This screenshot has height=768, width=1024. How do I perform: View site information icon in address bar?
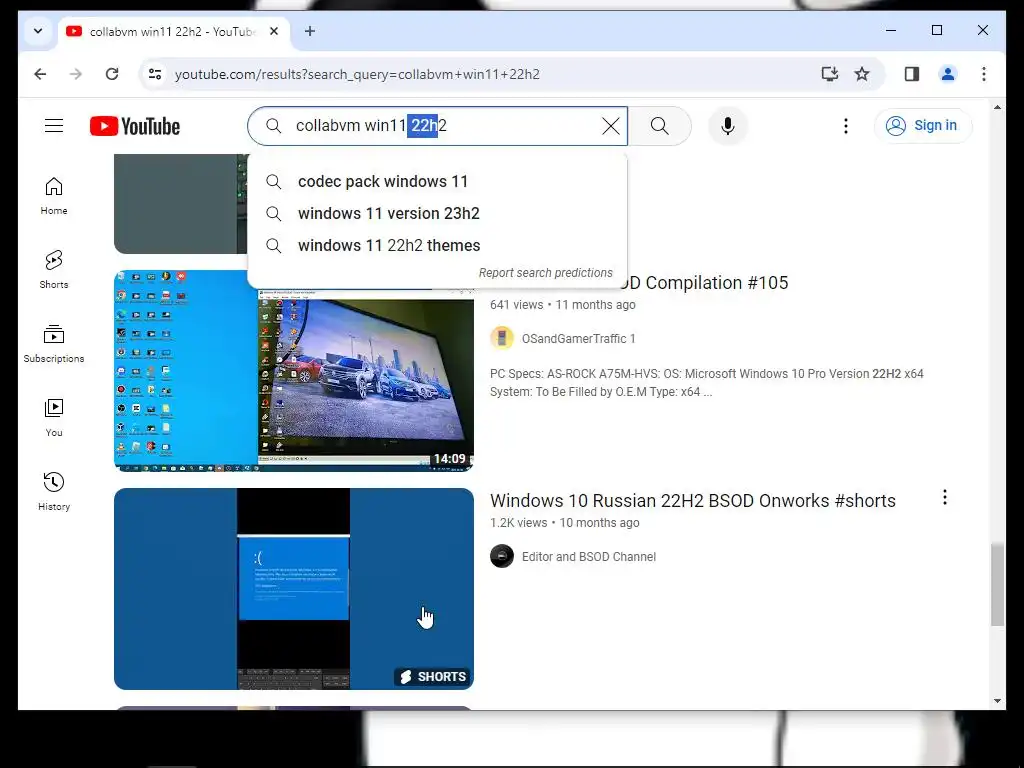pos(155,74)
